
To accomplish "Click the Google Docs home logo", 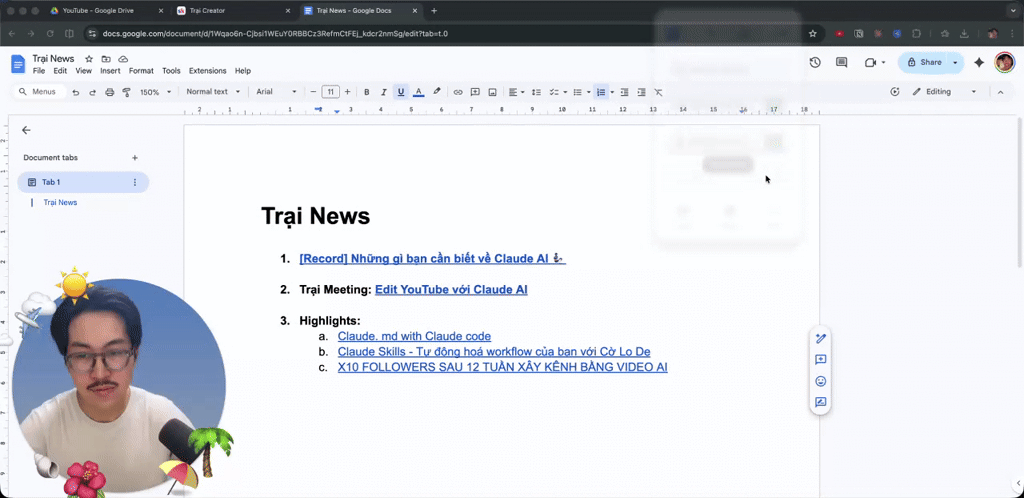I will tap(18, 64).
